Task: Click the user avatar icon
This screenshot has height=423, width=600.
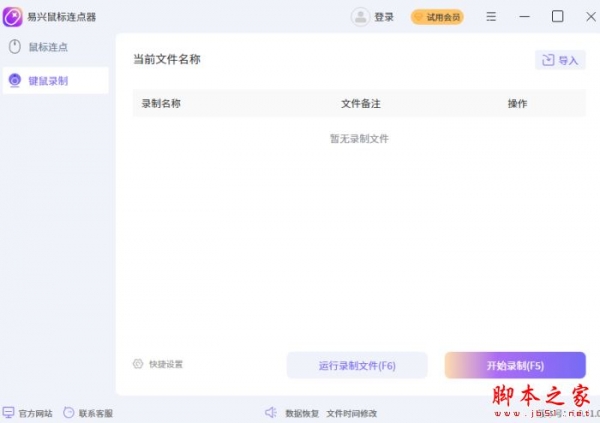Action: 360,17
